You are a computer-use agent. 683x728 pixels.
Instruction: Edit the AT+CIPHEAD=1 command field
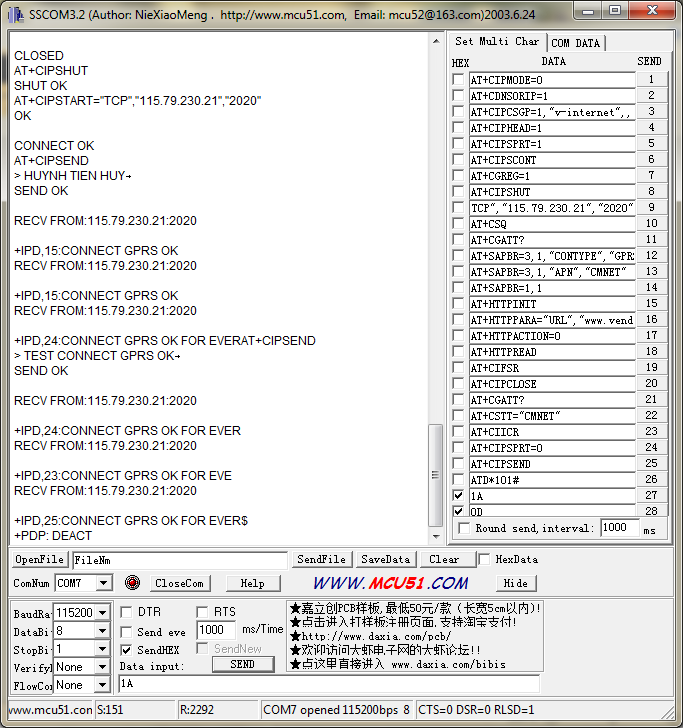(x=552, y=128)
